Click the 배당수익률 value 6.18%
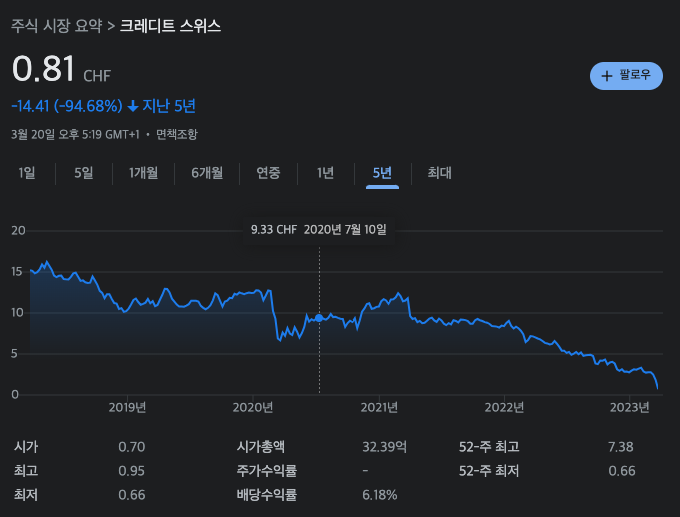This screenshot has width=680, height=517. (x=380, y=495)
